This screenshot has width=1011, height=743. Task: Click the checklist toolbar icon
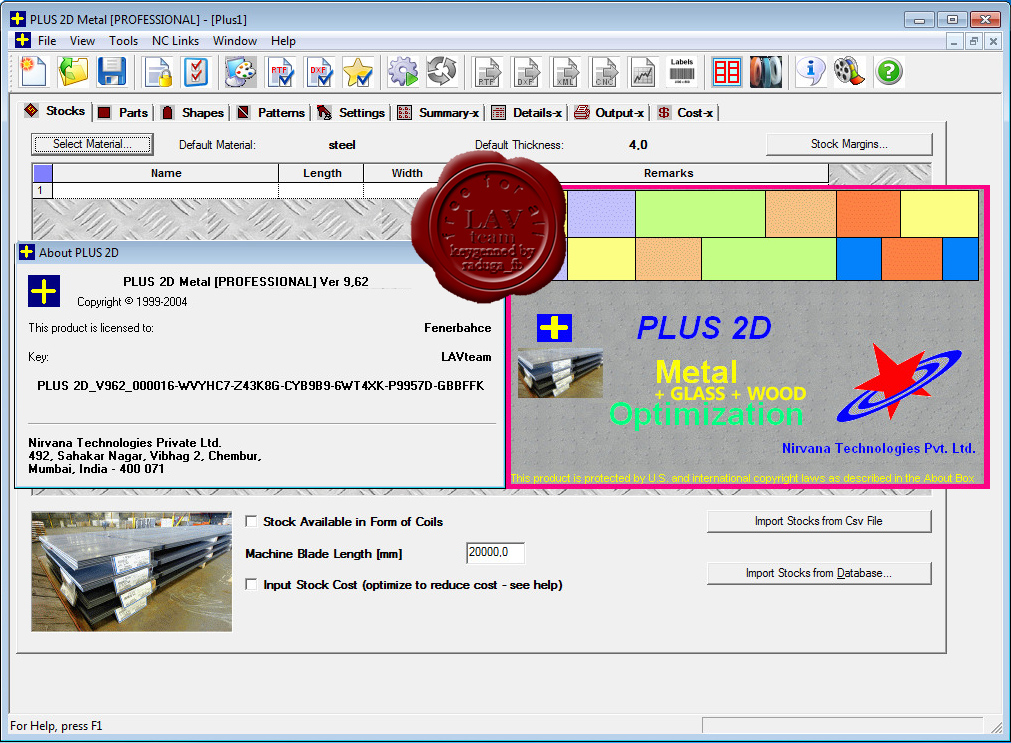(x=196, y=72)
